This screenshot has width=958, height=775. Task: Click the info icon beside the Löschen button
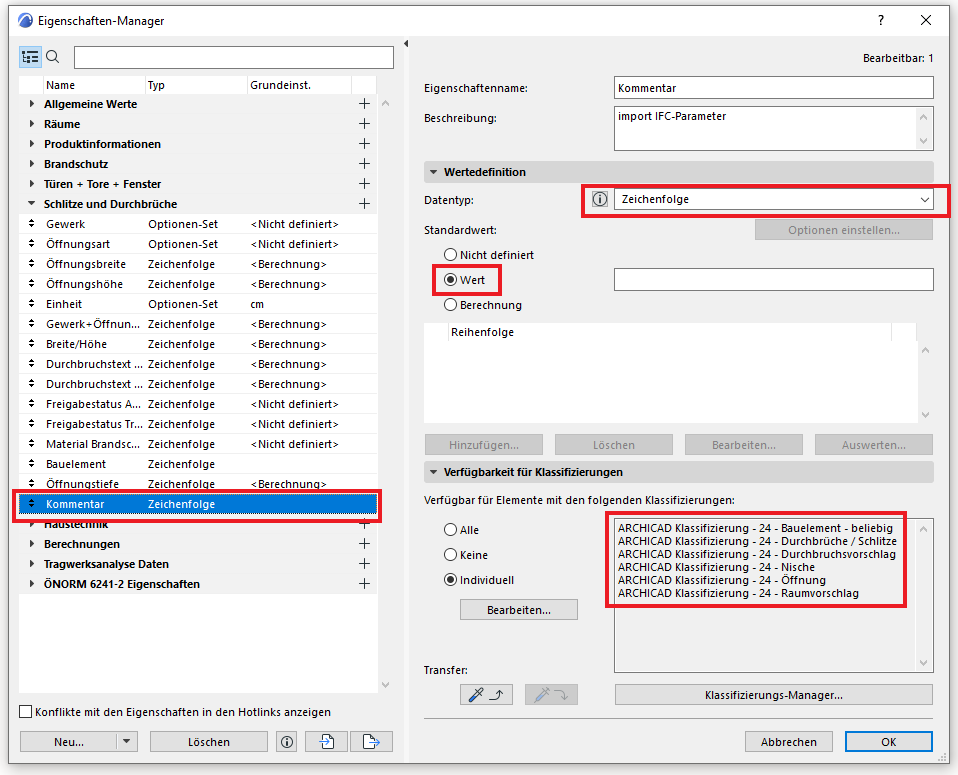[x=287, y=741]
